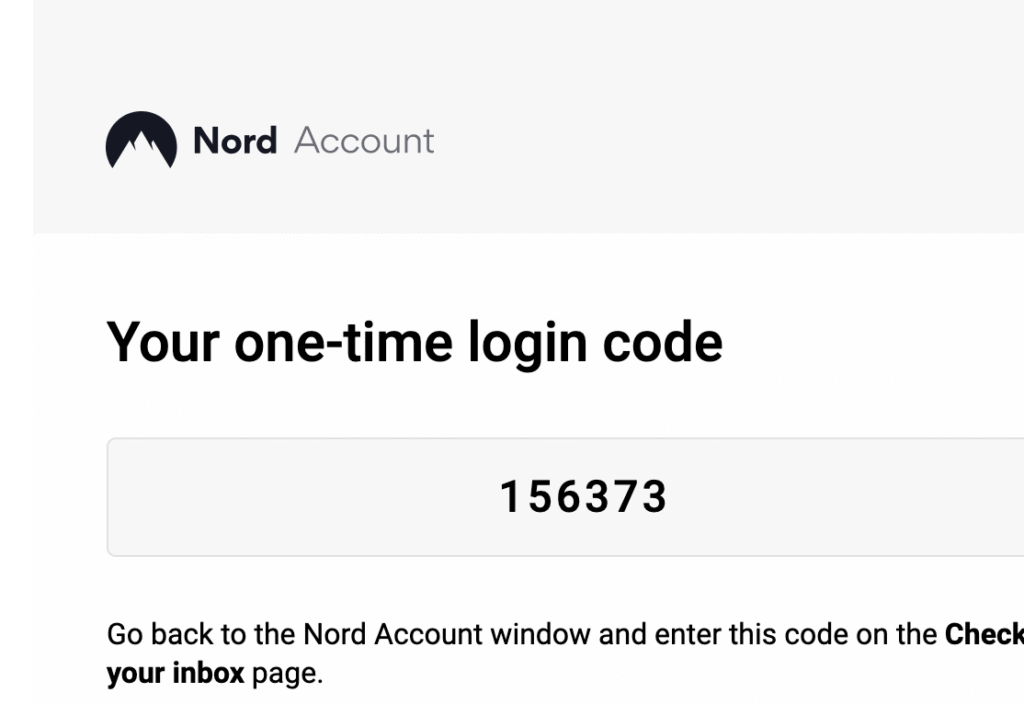The width and height of the screenshot is (1024, 704).
Task: Select the heading Your one-time login code
Action: [415, 343]
